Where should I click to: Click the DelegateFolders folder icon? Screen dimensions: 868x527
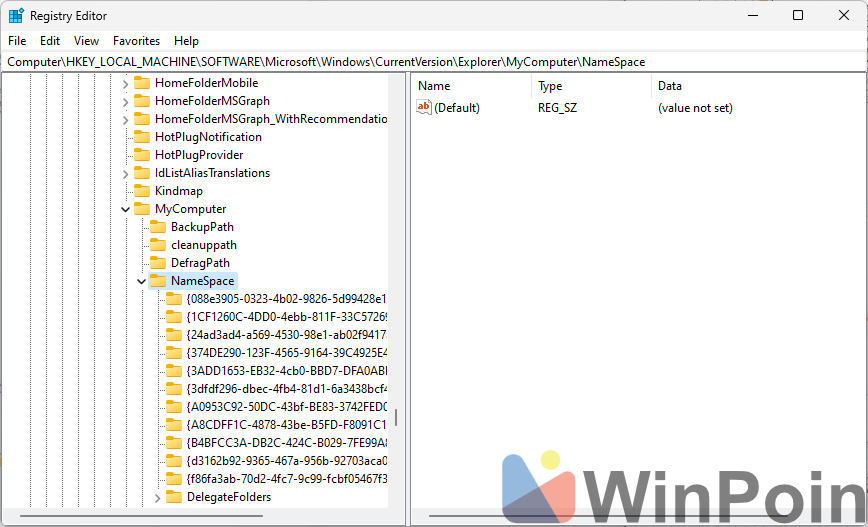(174, 497)
